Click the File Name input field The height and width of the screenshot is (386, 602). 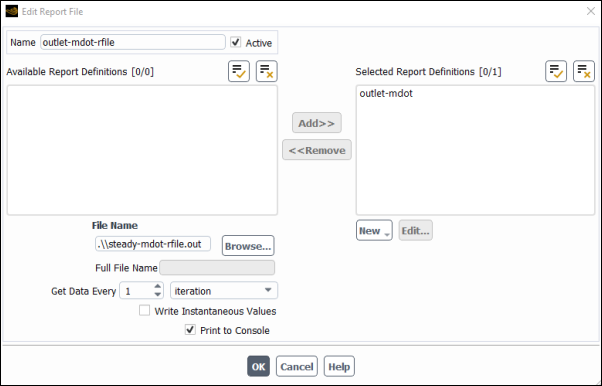[153, 244]
